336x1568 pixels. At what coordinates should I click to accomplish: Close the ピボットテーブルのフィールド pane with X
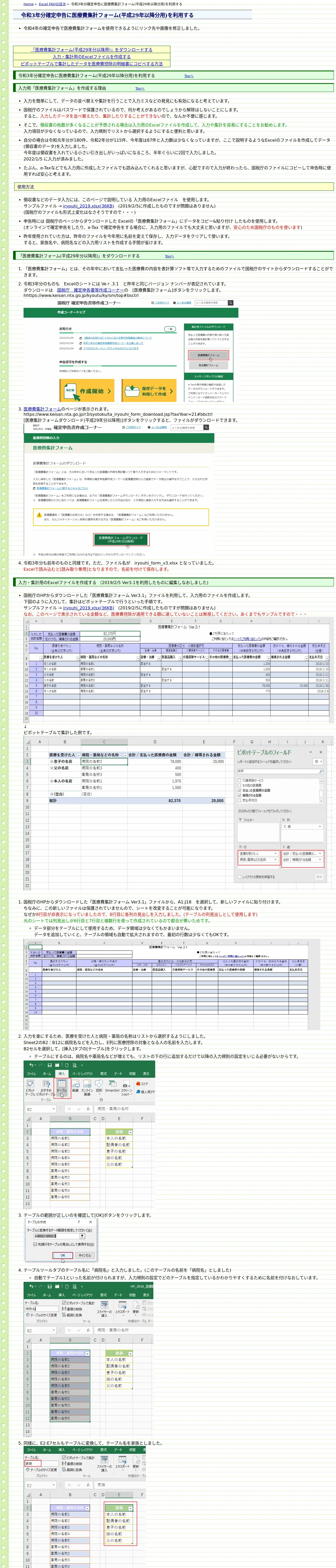321,752
